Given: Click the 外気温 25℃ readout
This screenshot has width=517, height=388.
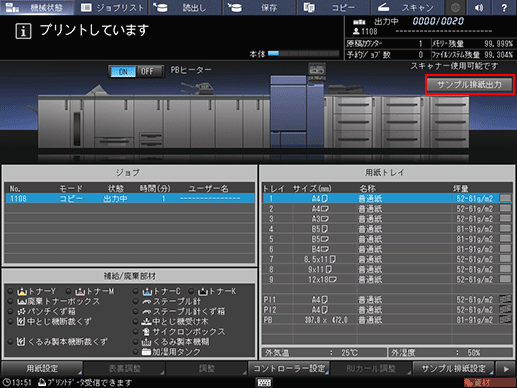Looking at the screenshot, I should [x=324, y=353].
